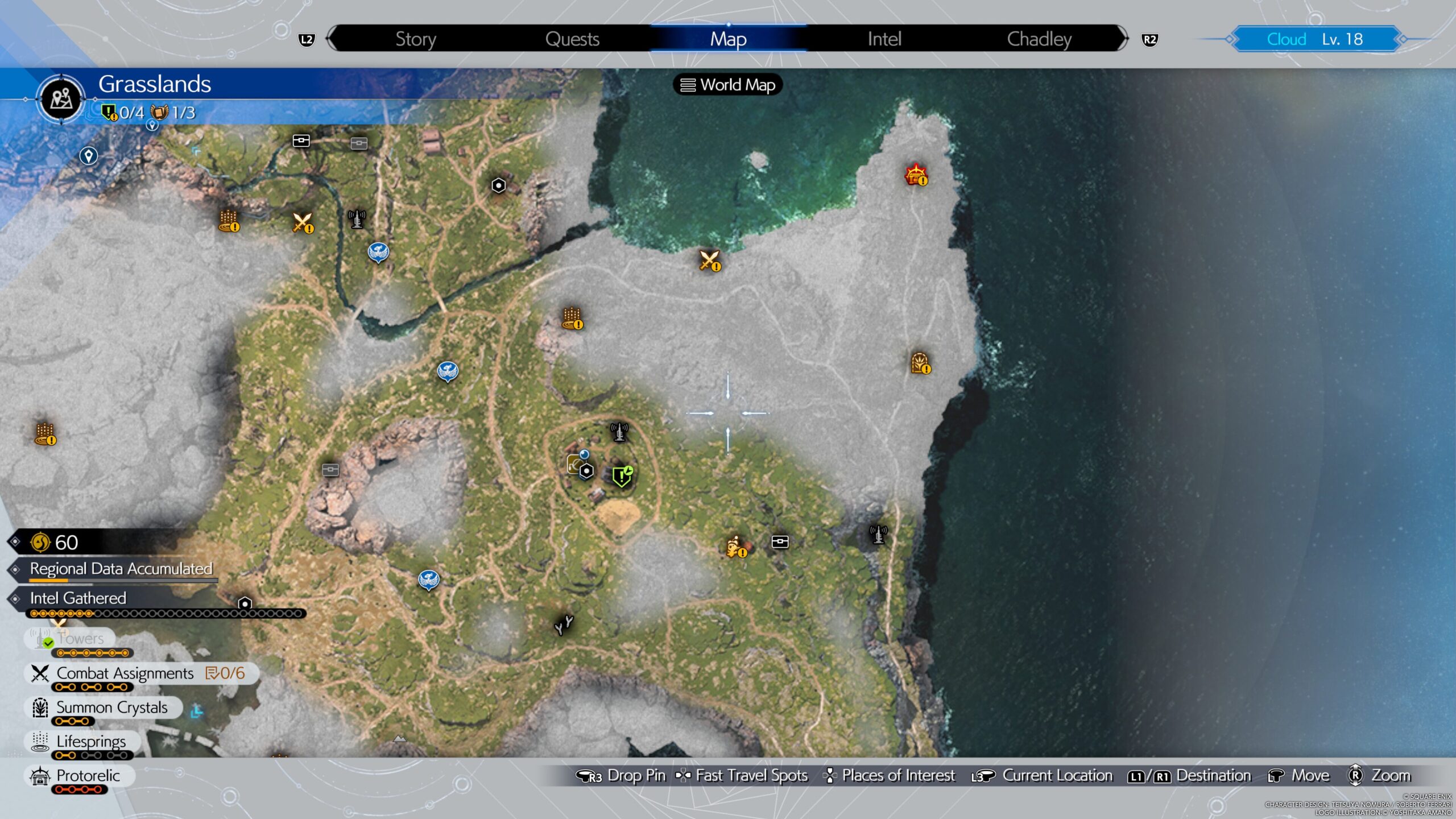
Task: Click the remnawave tower icon inside the central village
Action: (x=619, y=432)
